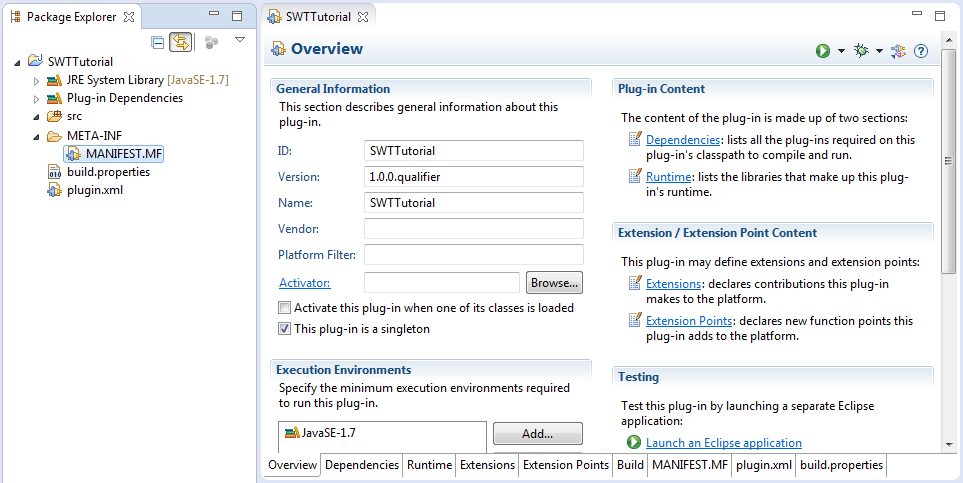Click the icon beside Extension Points link

click(635, 320)
